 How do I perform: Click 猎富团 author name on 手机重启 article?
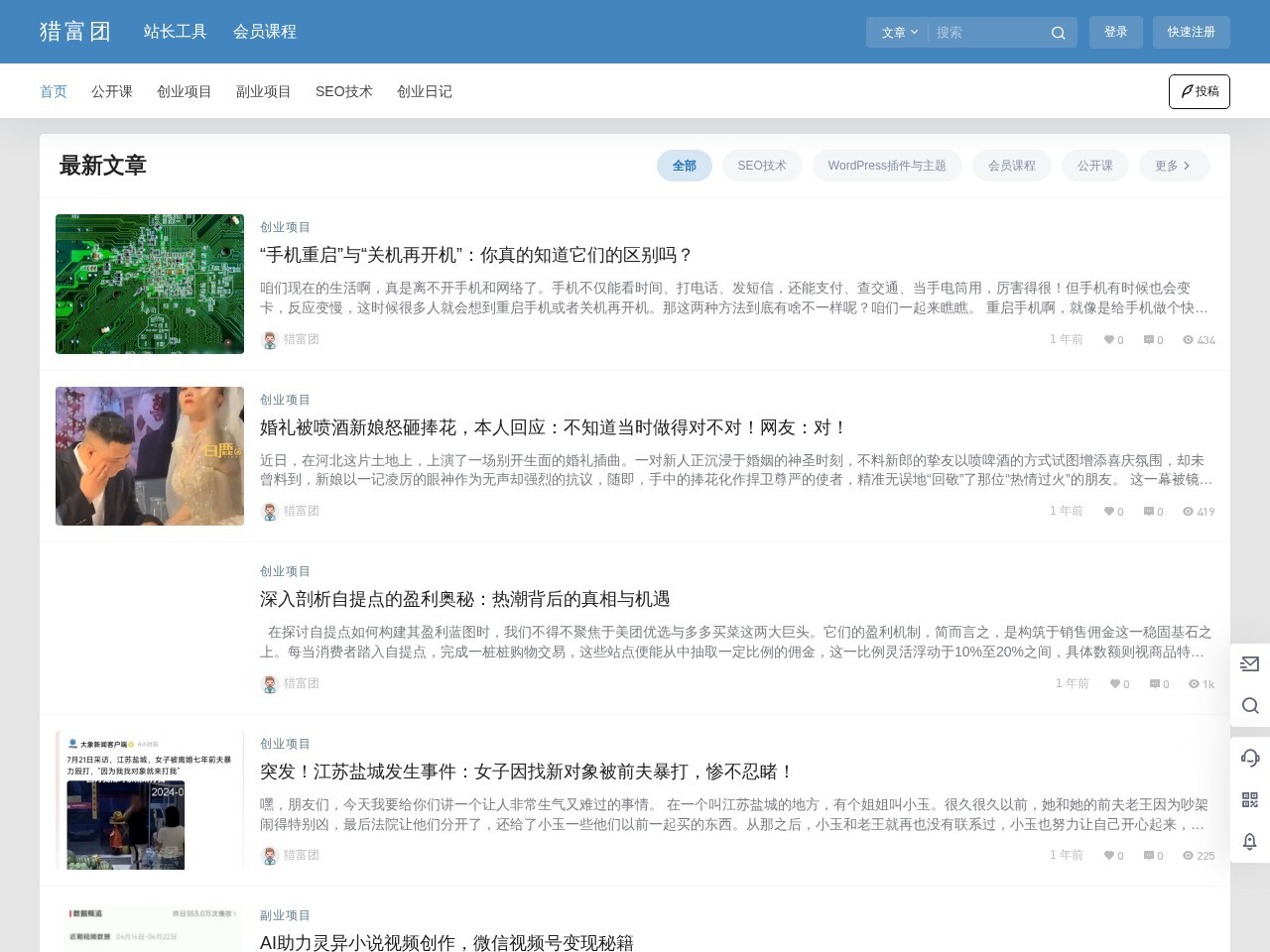coord(302,339)
